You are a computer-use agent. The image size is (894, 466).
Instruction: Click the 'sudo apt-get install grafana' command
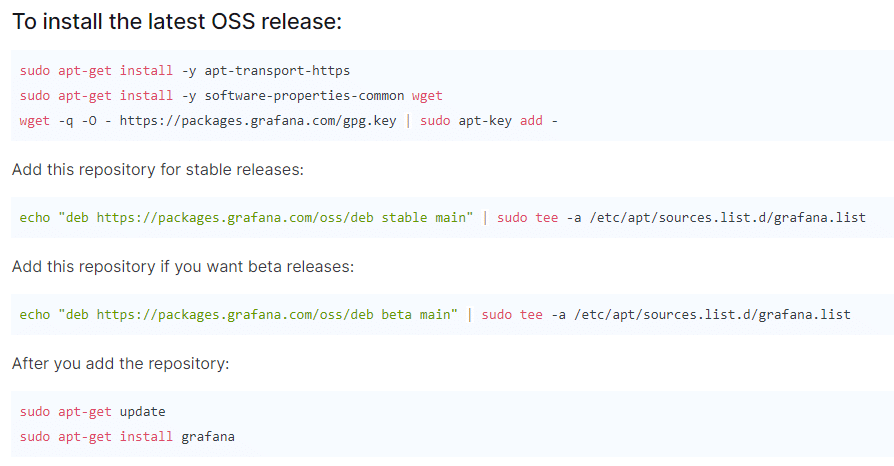coord(127,437)
